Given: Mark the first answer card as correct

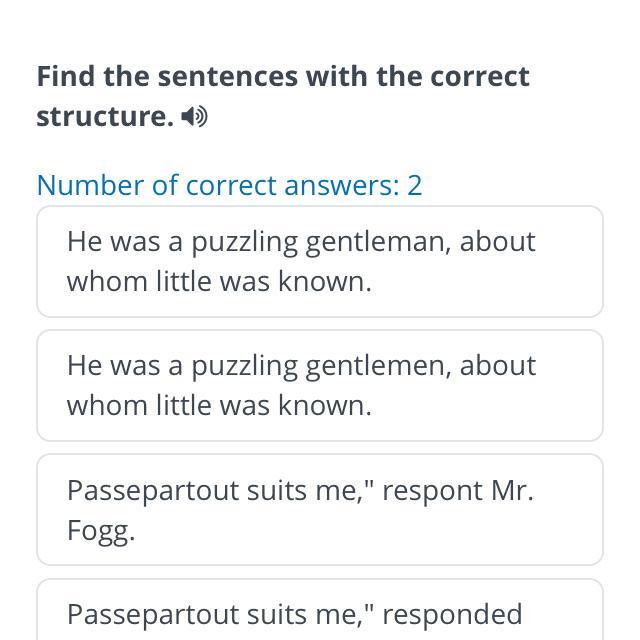Looking at the screenshot, I should pyautogui.click(x=320, y=261).
